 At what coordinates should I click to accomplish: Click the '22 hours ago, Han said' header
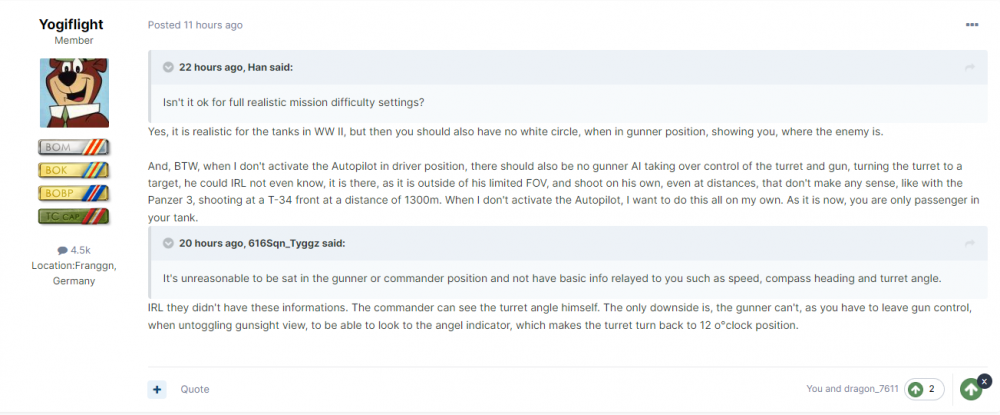235,68
